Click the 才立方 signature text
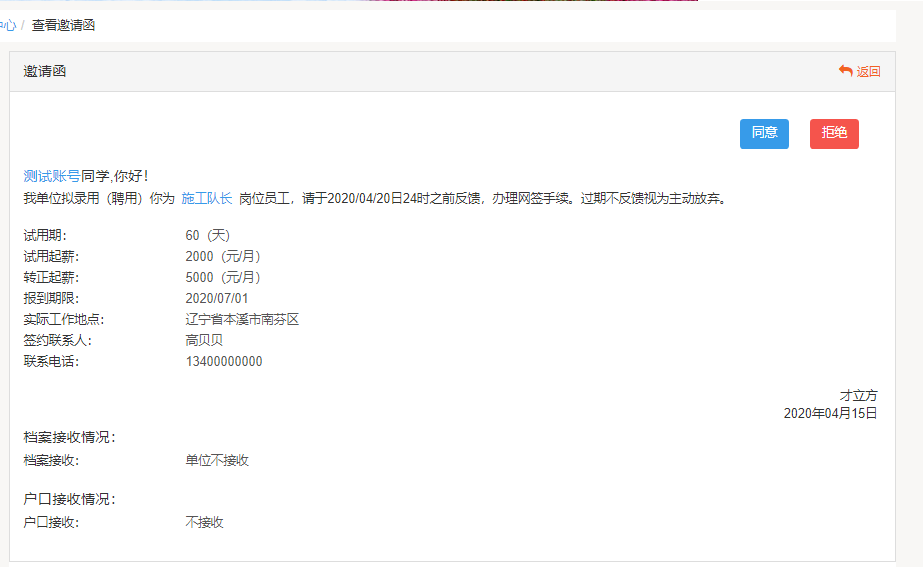 [858, 396]
